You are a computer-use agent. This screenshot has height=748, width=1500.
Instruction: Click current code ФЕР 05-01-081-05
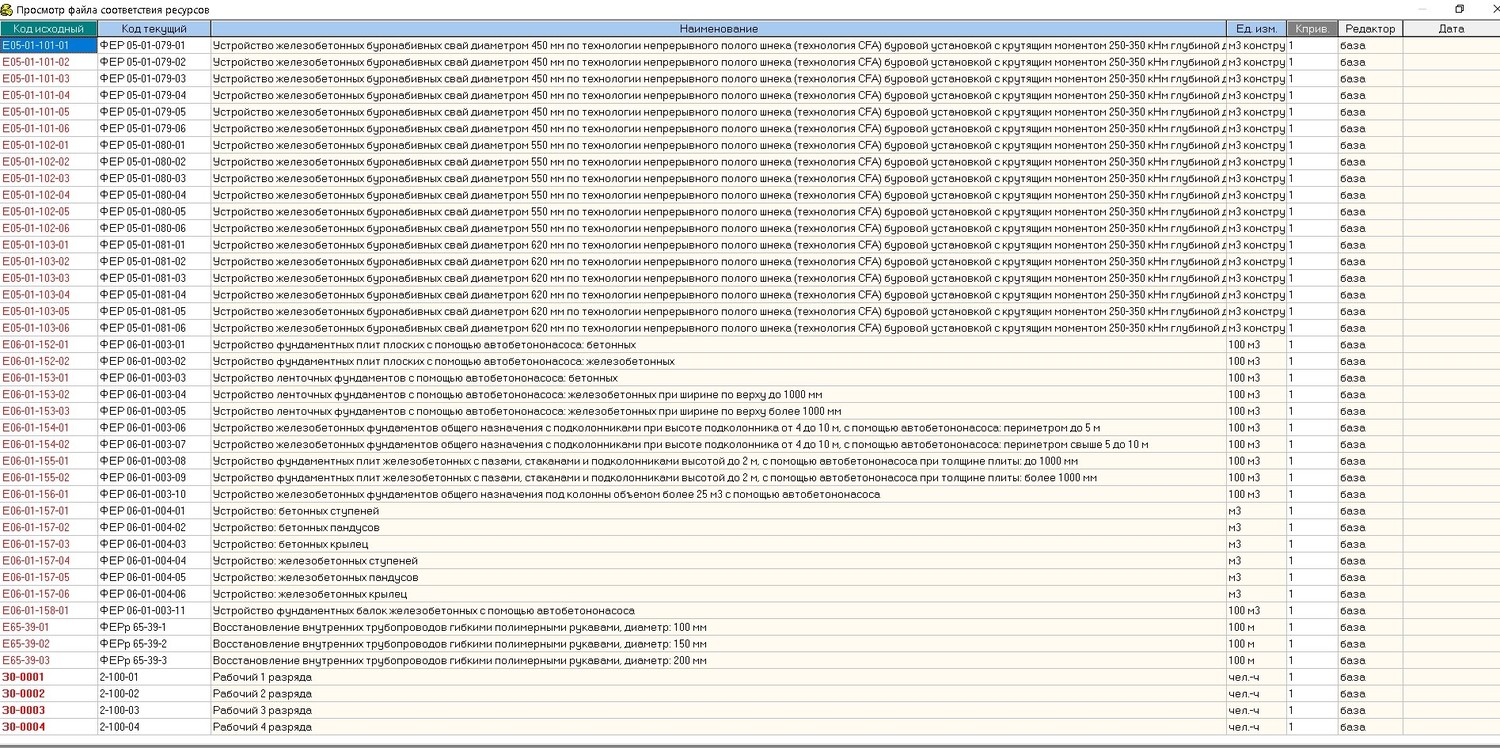point(154,311)
